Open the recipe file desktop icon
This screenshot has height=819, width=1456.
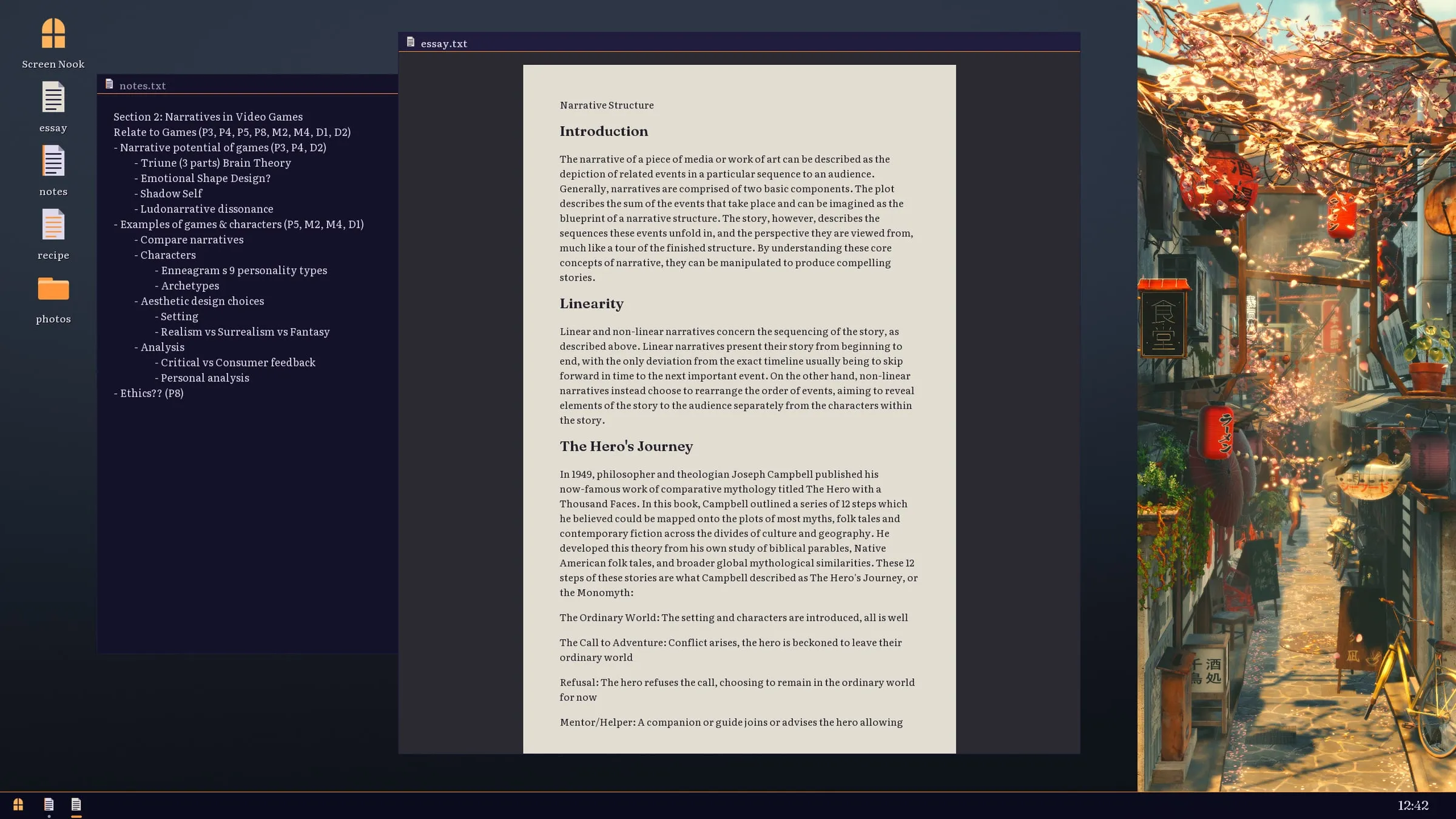(x=53, y=224)
